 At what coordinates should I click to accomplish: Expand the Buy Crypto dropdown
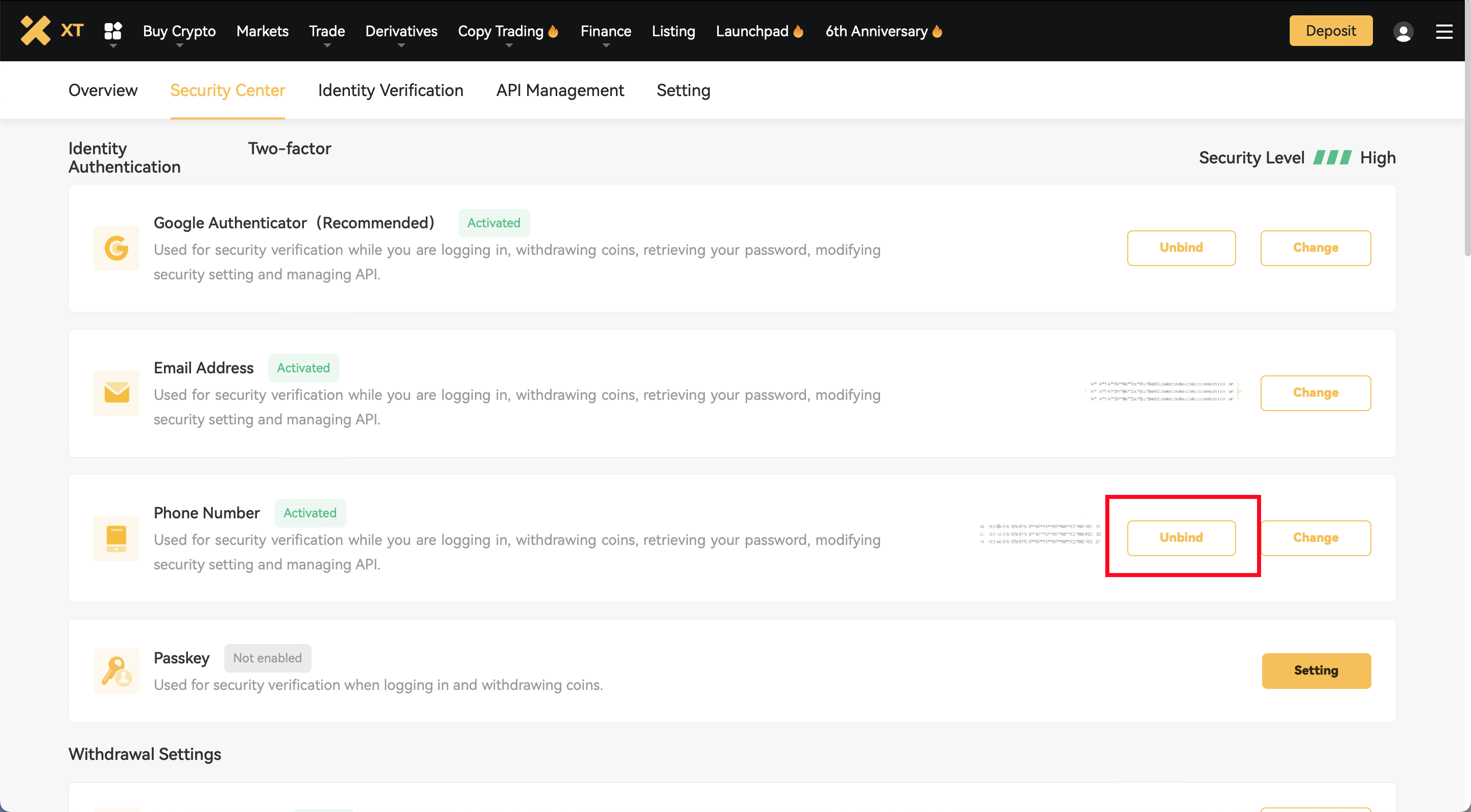point(179,31)
